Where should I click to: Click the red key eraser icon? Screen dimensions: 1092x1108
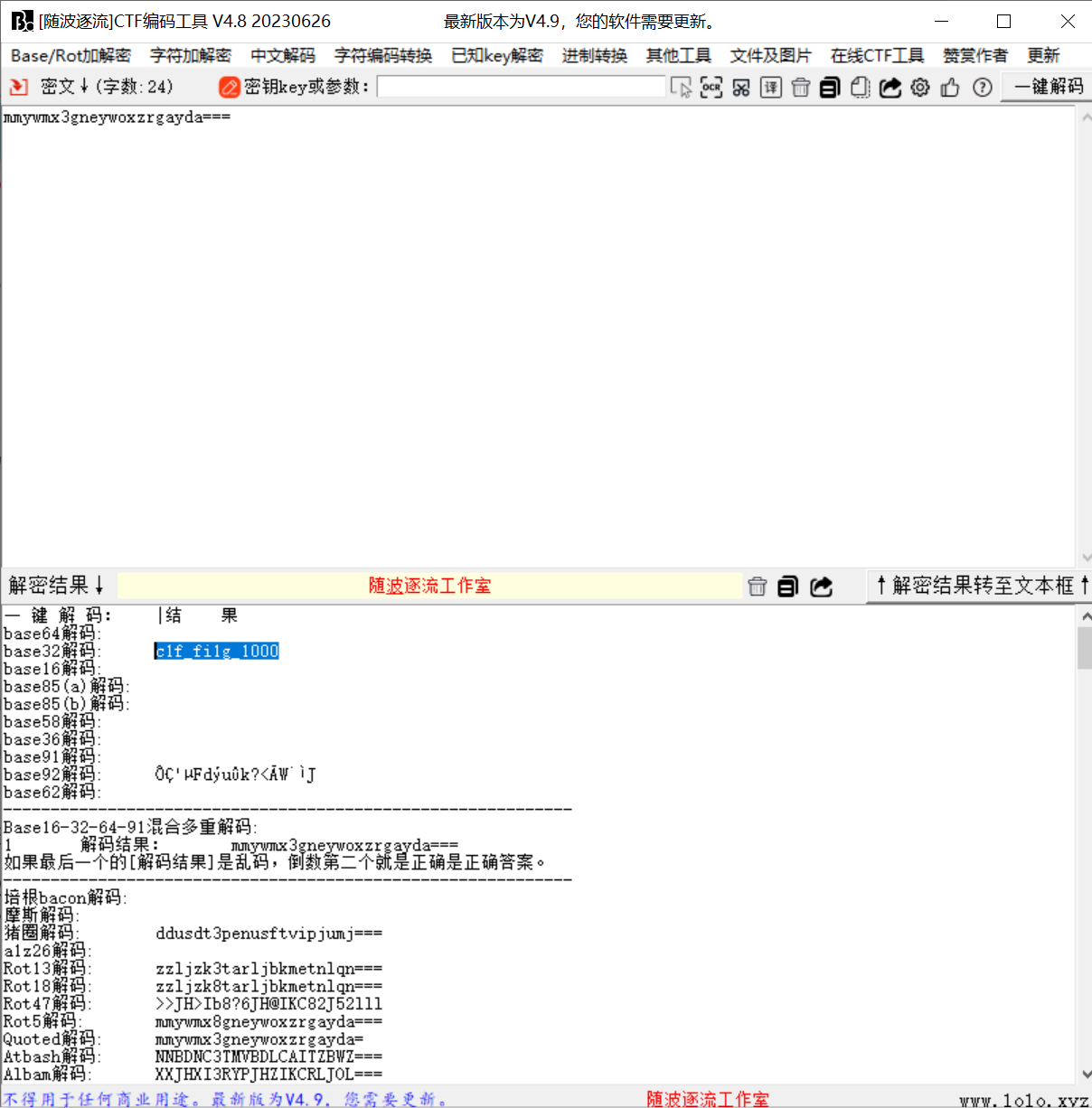click(x=230, y=87)
